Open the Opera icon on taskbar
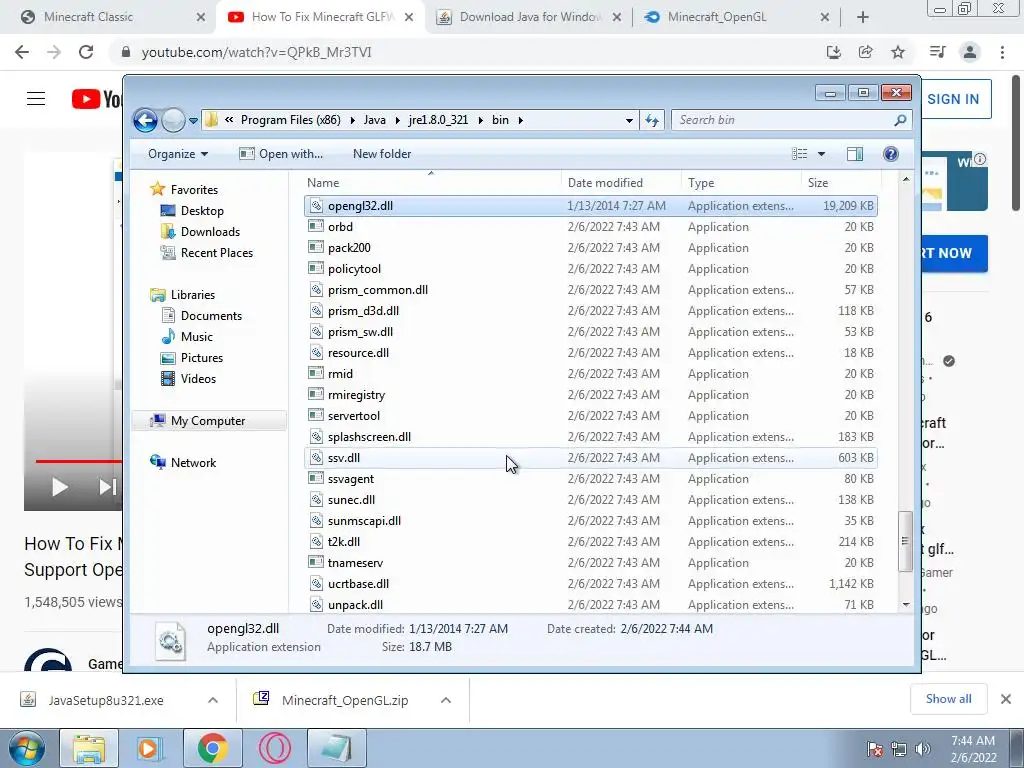This screenshot has width=1024, height=768. click(274, 748)
